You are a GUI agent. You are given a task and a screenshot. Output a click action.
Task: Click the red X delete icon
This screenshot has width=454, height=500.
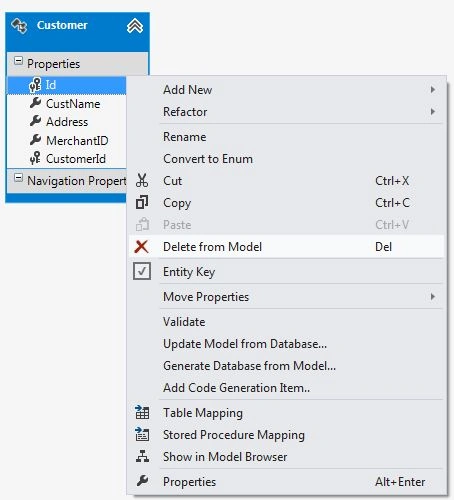click(141, 247)
